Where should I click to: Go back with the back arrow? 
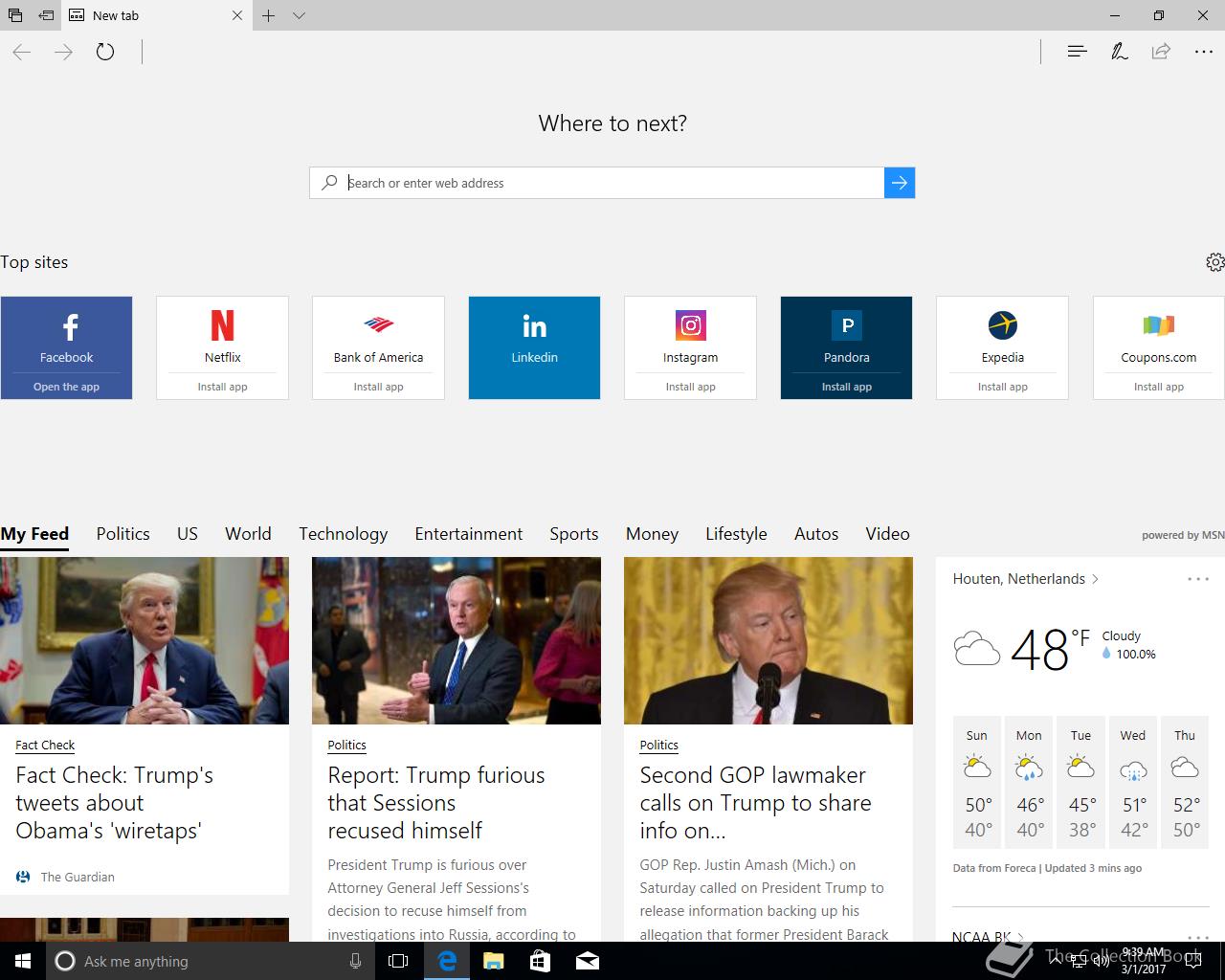click(22, 52)
